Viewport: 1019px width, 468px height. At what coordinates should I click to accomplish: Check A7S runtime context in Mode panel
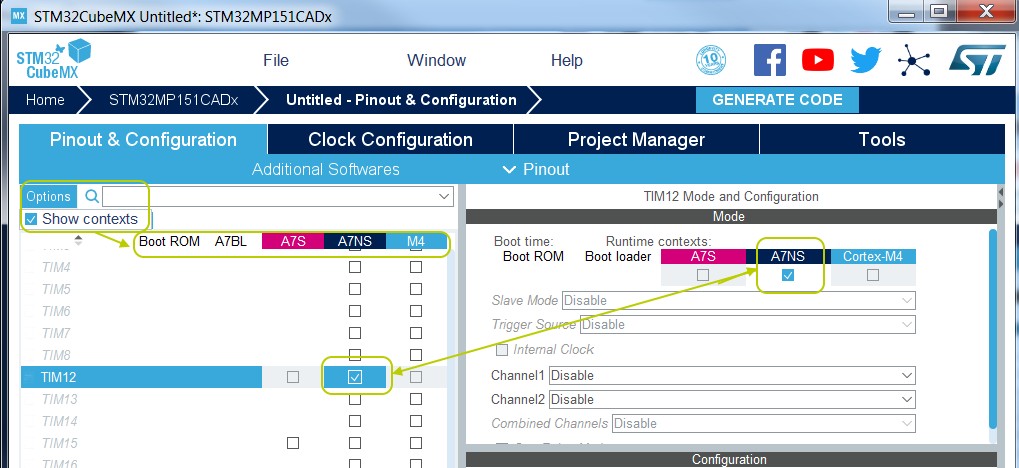(703, 275)
